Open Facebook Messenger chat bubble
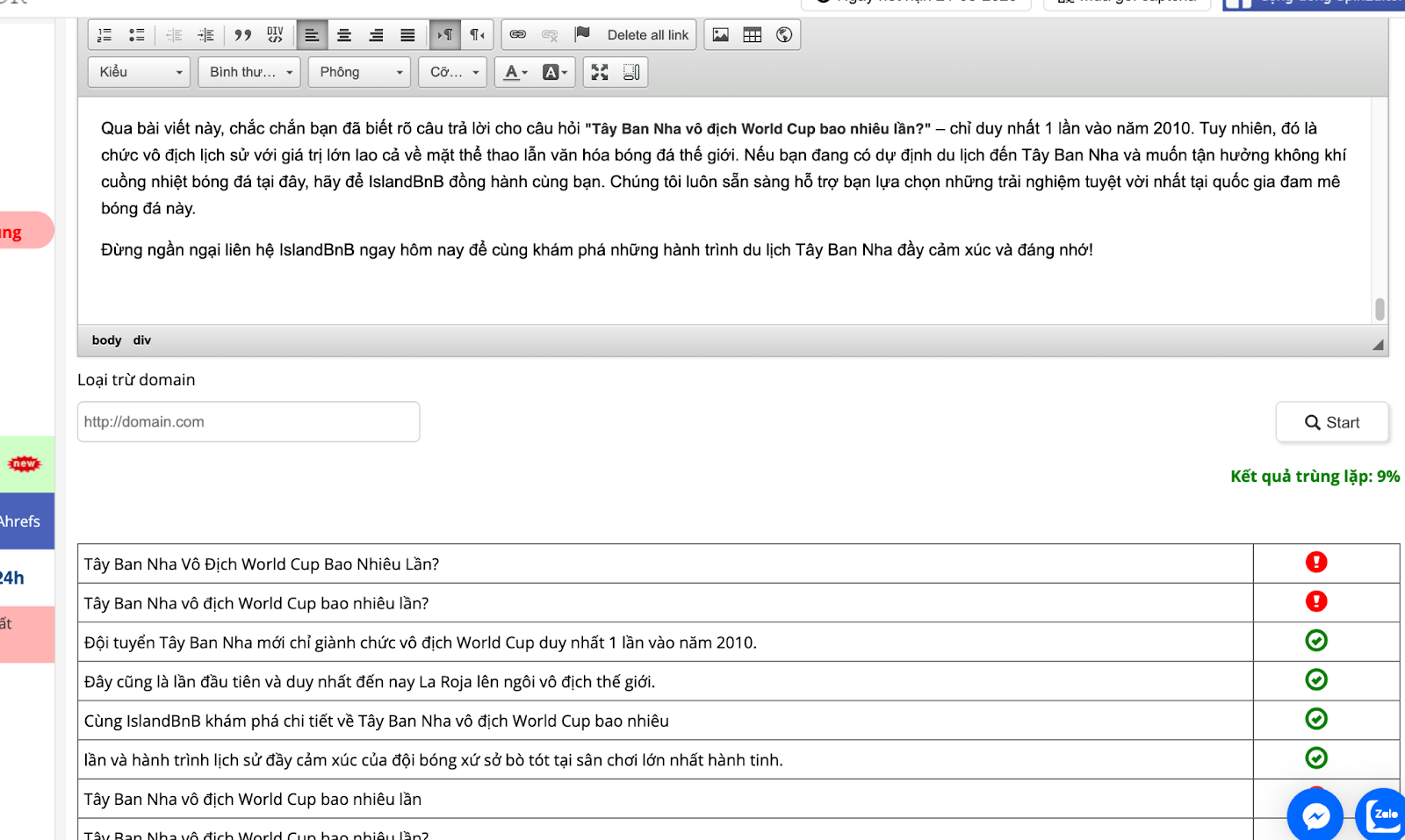 tap(1315, 816)
